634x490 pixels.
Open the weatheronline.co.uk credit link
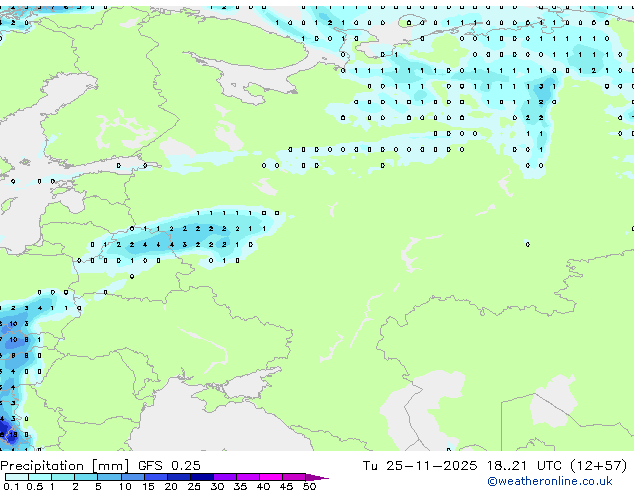[x=550, y=481]
